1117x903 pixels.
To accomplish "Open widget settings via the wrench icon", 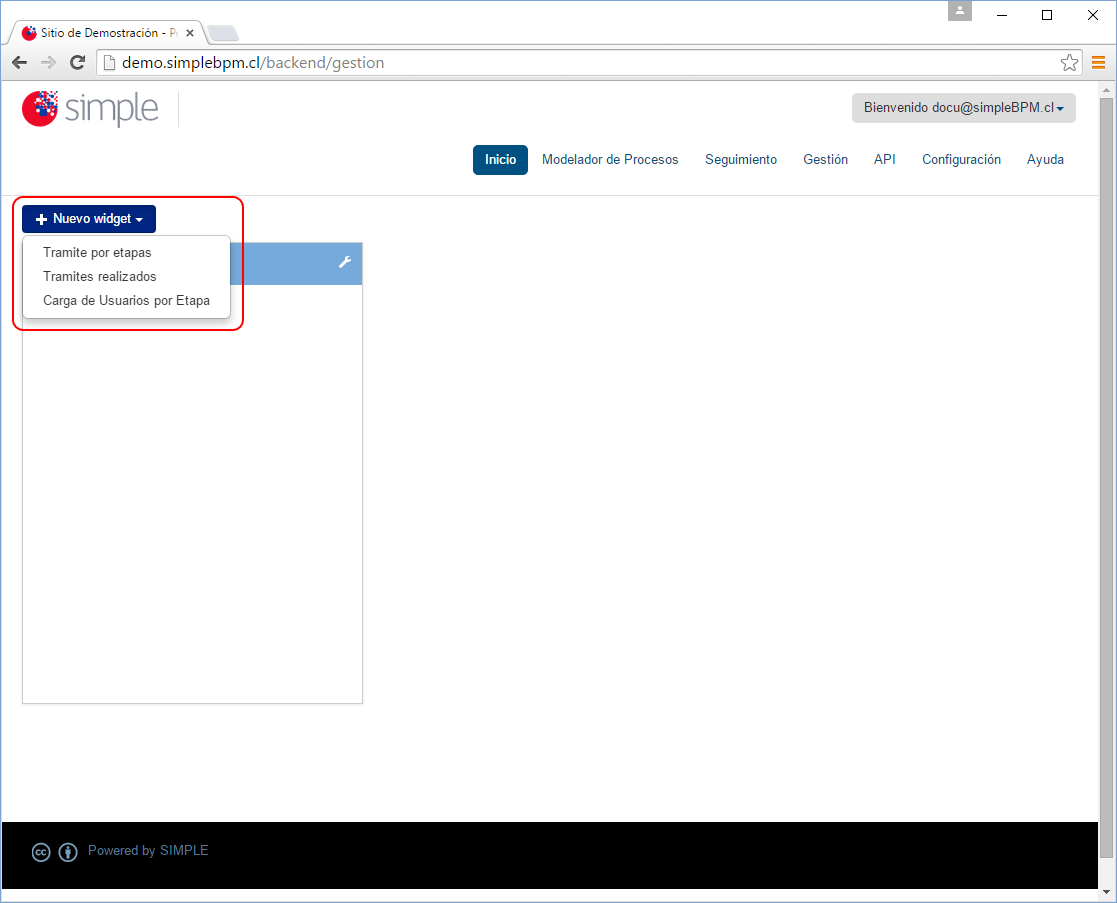I will click(x=345, y=263).
